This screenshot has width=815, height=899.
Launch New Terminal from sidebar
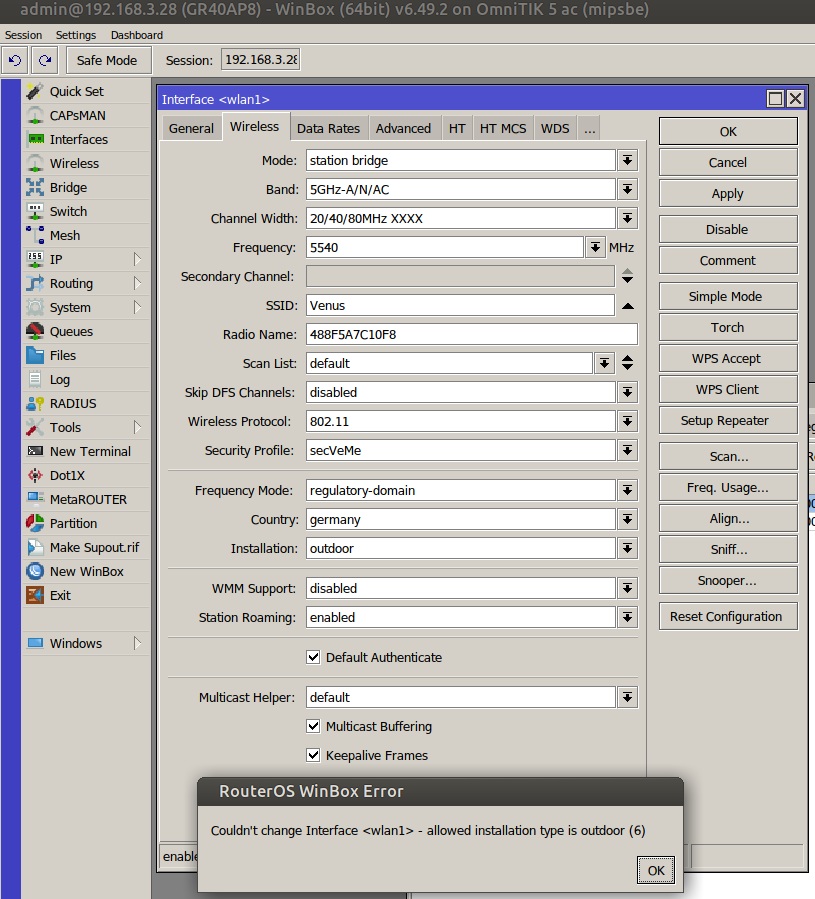pyautogui.click(x=78, y=452)
